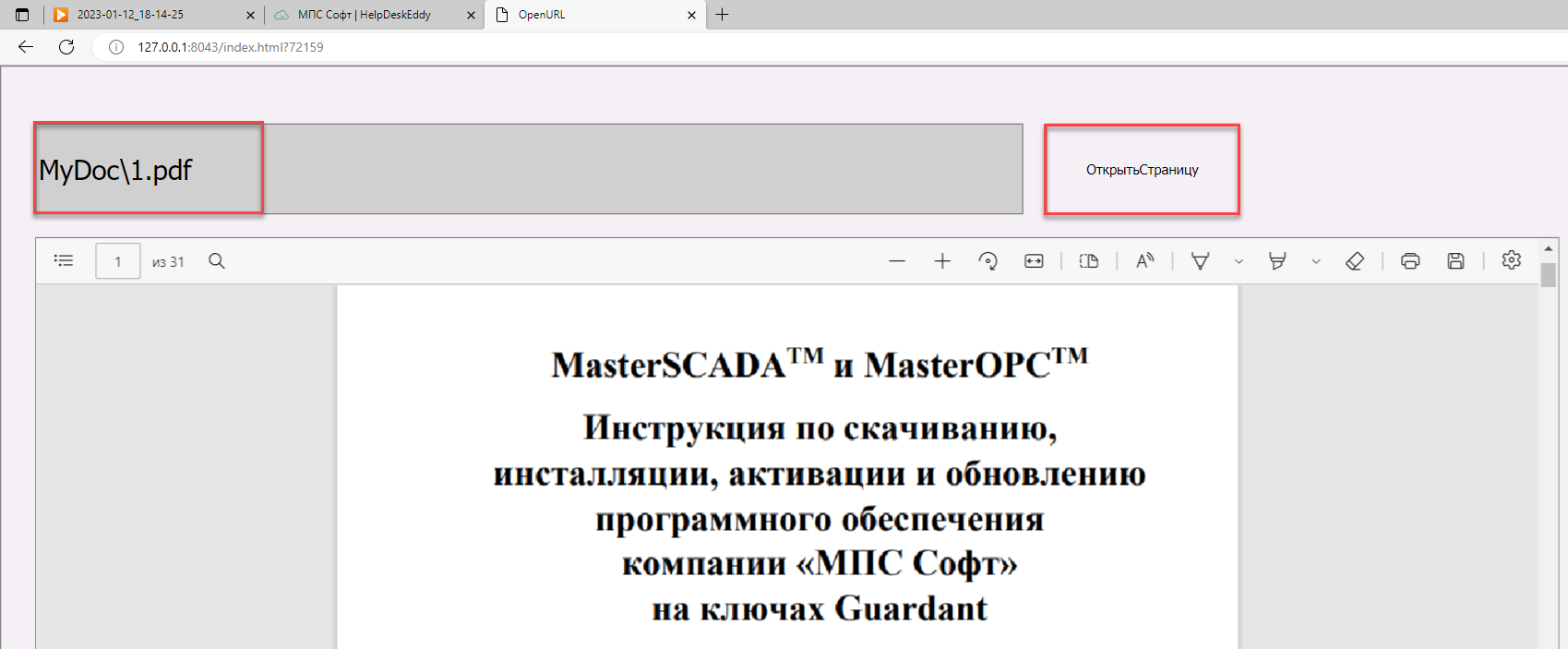This screenshot has height=649, width=1568.
Task: Open the tab actions menu icon
Action: tap(22, 15)
